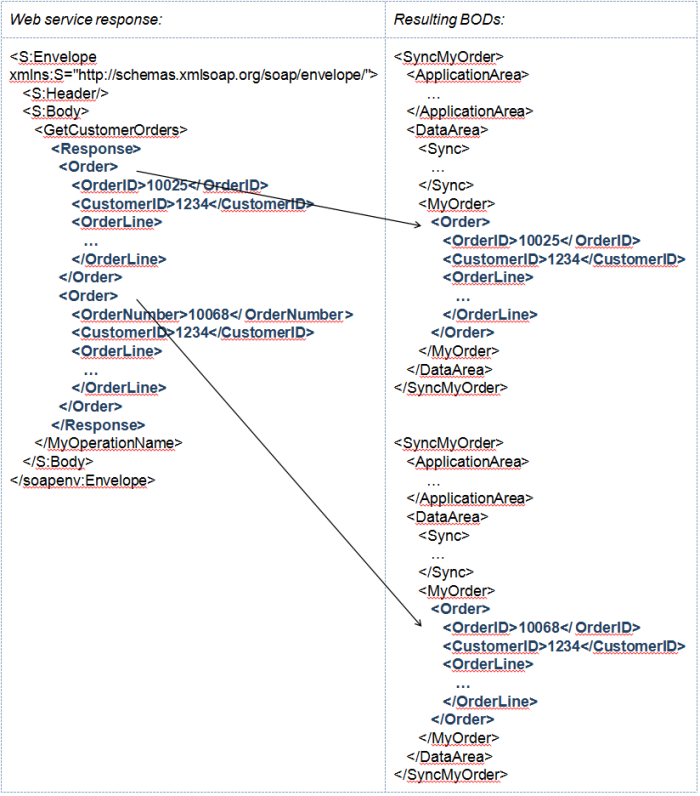
Task: Select the opening <S:Envelope tag
Action: coord(53,57)
